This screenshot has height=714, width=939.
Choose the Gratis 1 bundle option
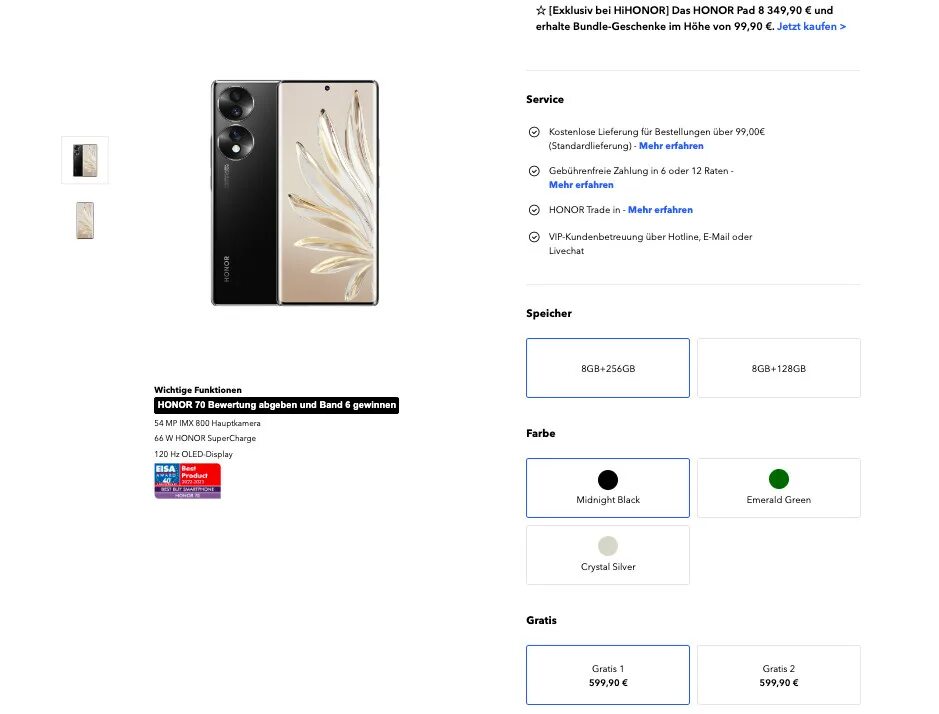(608, 675)
